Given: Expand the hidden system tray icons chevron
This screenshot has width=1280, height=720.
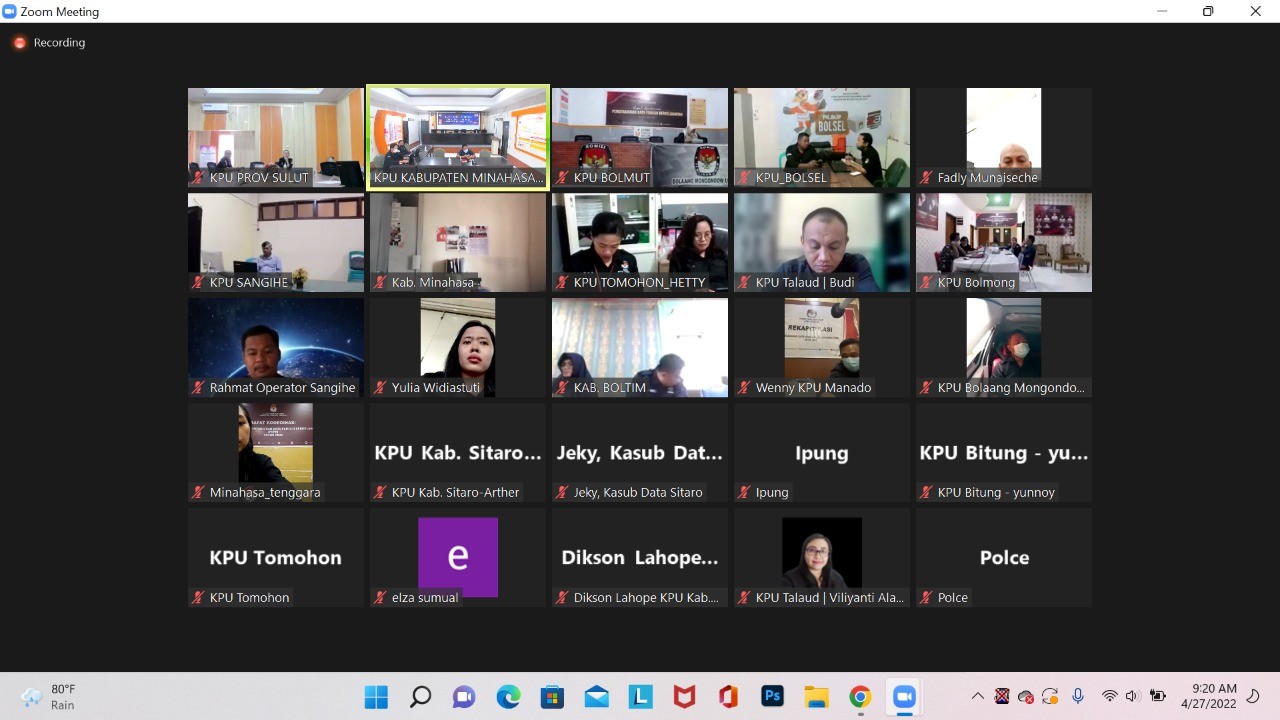Looking at the screenshot, I should pyautogui.click(x=977, y=696).
